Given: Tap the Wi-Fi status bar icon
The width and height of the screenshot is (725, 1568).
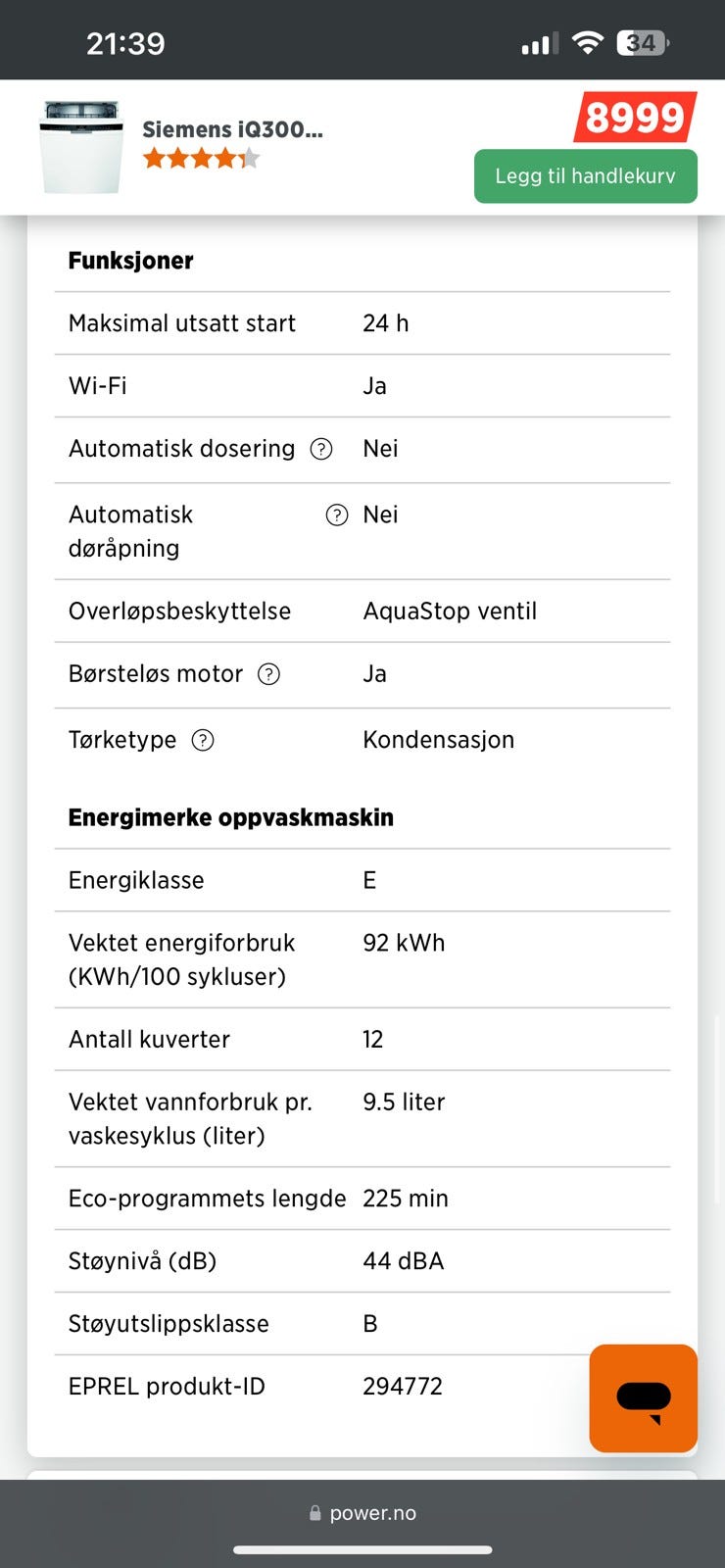Looking at the screenshot, I should click(588, 43).
